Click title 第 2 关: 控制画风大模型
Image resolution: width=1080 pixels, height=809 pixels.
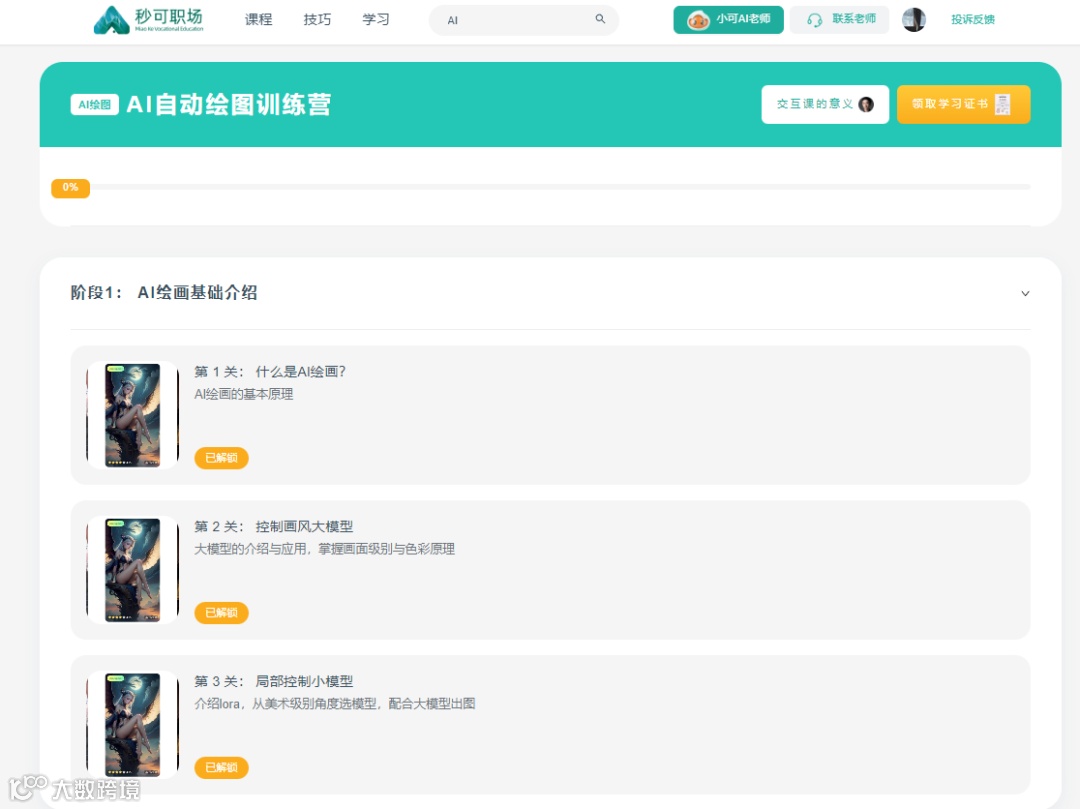[x=273, y=527]
